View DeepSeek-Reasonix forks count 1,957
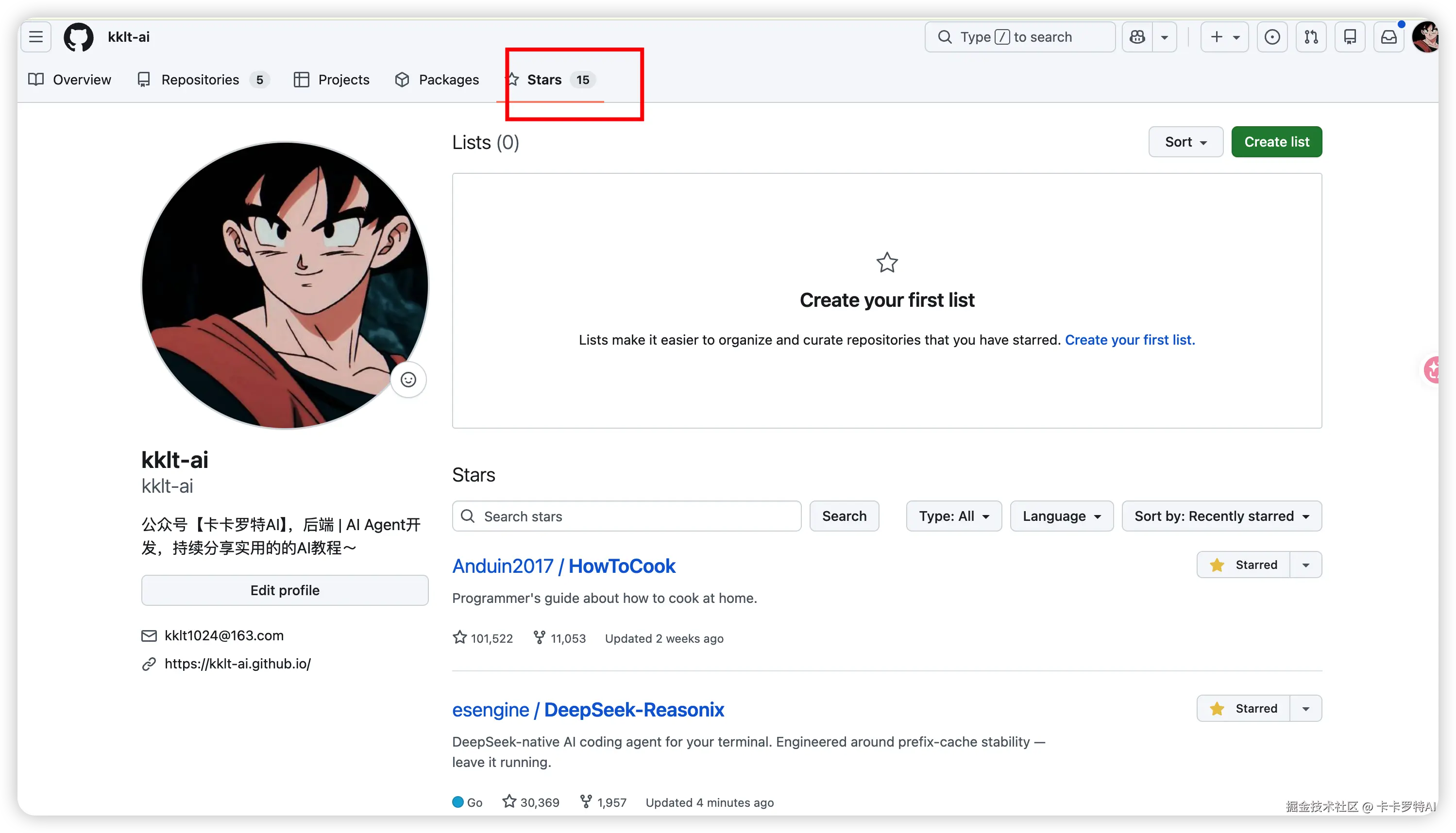The height and width of the screenshot is (833, 1456). pos(603,802)
